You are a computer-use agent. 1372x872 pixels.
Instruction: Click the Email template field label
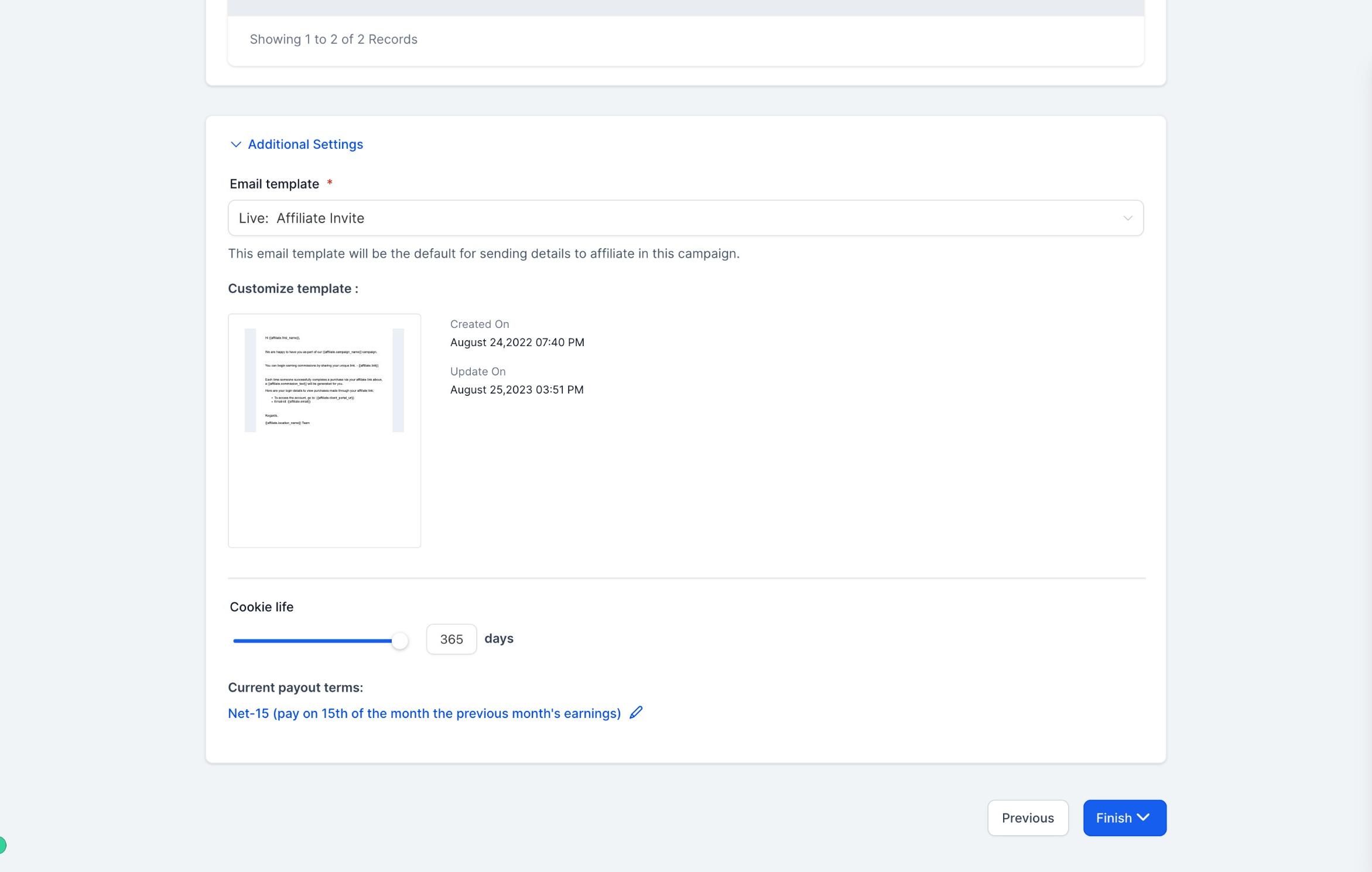[274, 184]
